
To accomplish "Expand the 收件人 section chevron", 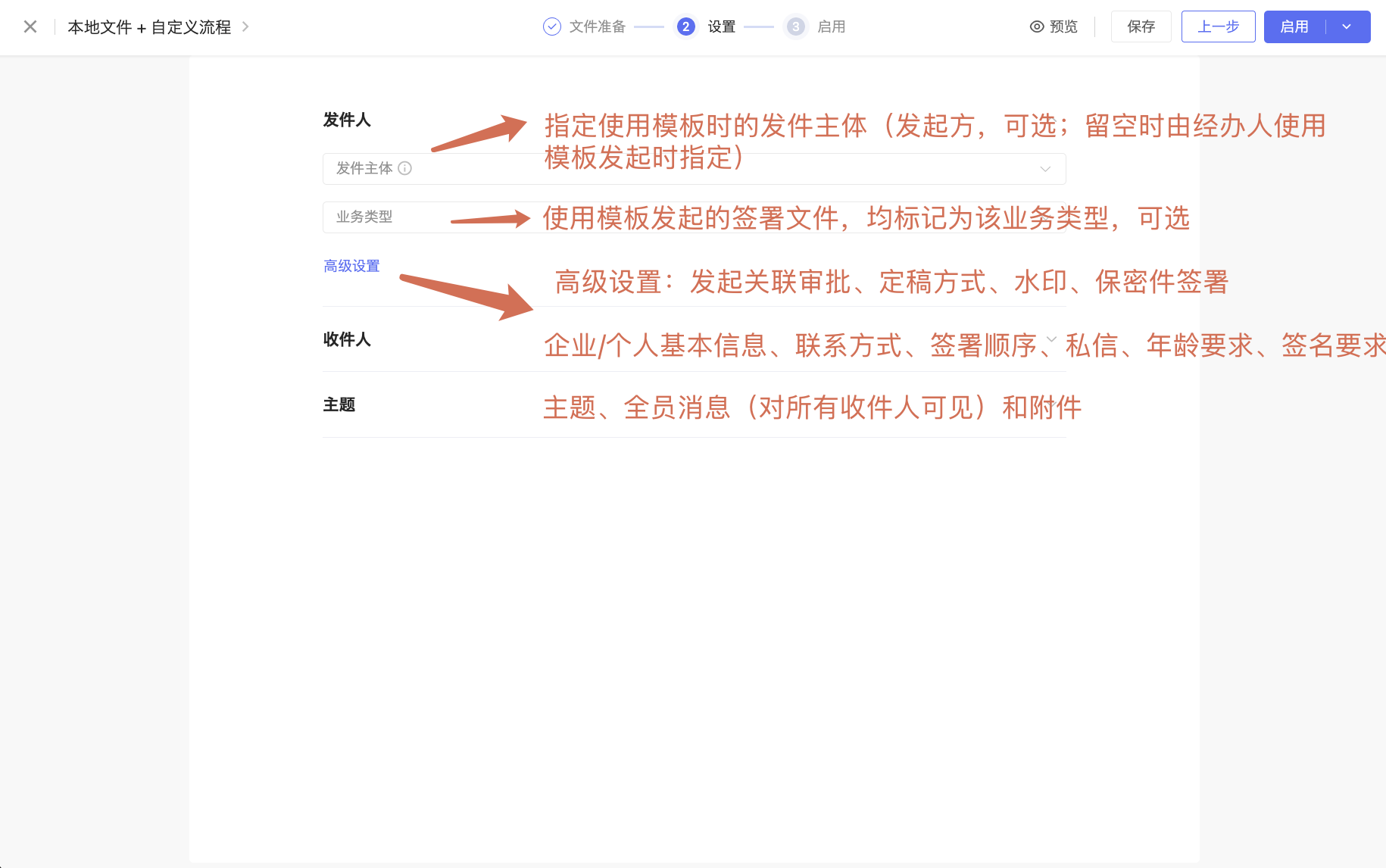I will [x=1051, y=339].
